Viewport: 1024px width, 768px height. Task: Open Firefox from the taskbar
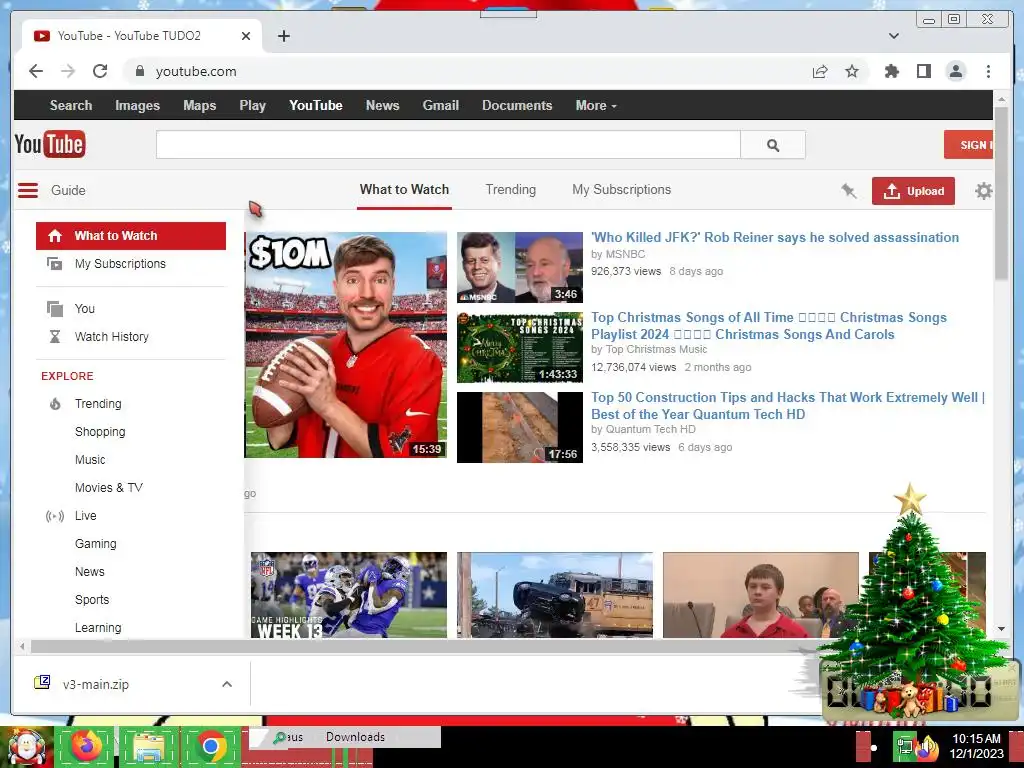click(86, 746)
